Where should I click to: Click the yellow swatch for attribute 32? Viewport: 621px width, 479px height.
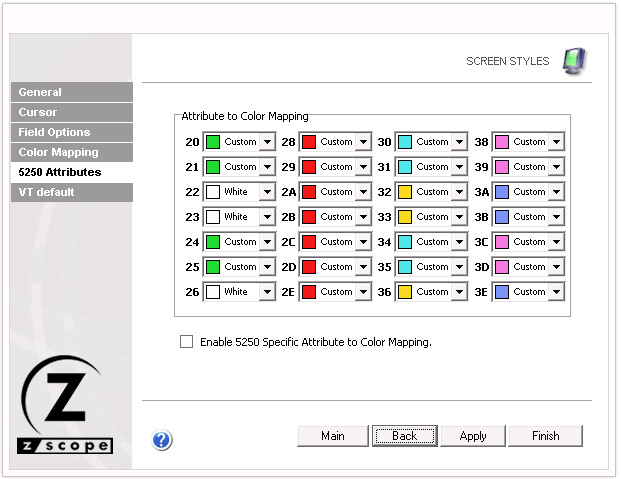(x=405, y=192)
